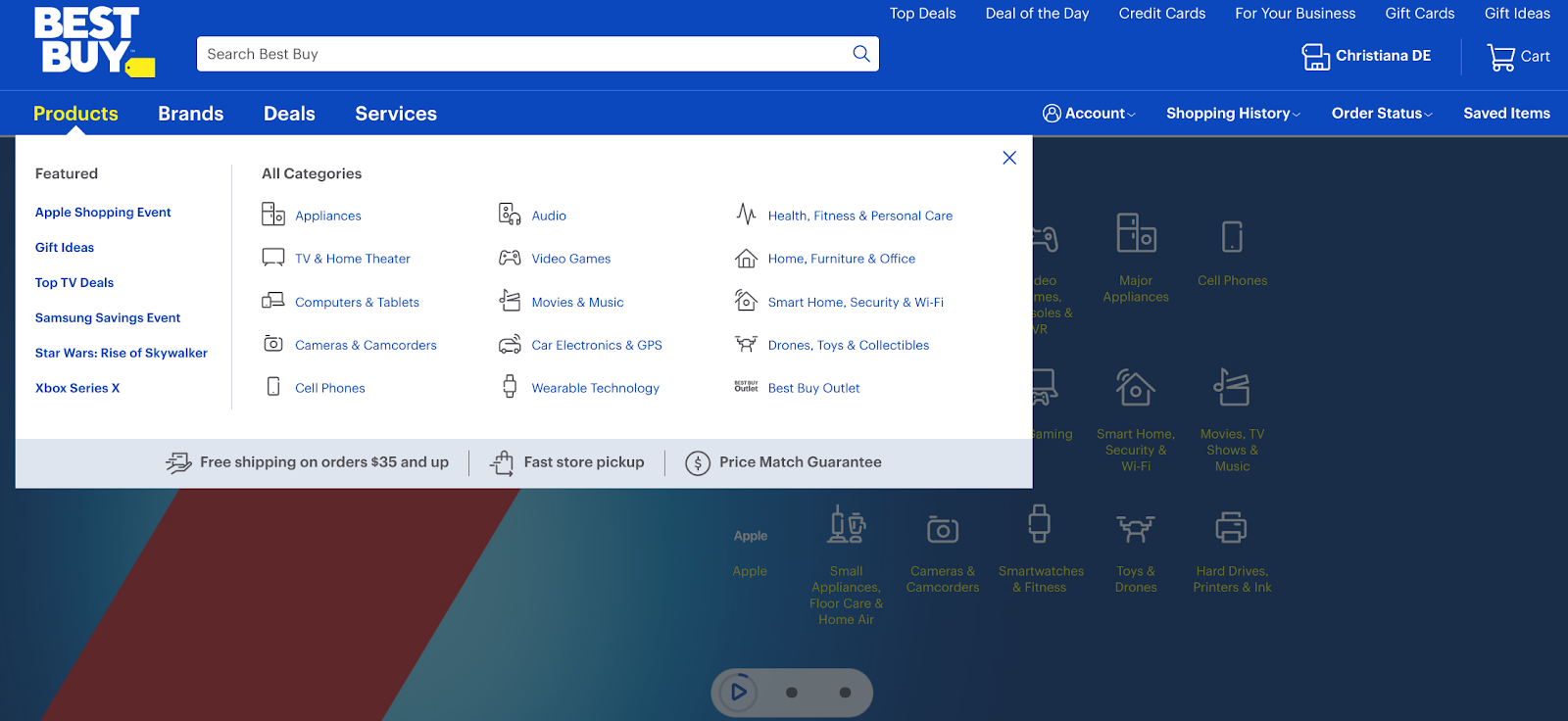Click the Account person icon
This screenshot has width=1568, height=721.
(1052, 114)
